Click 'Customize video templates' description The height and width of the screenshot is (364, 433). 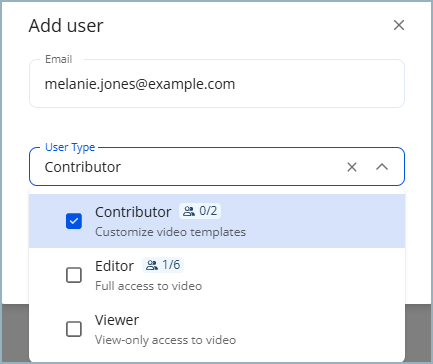170,232
